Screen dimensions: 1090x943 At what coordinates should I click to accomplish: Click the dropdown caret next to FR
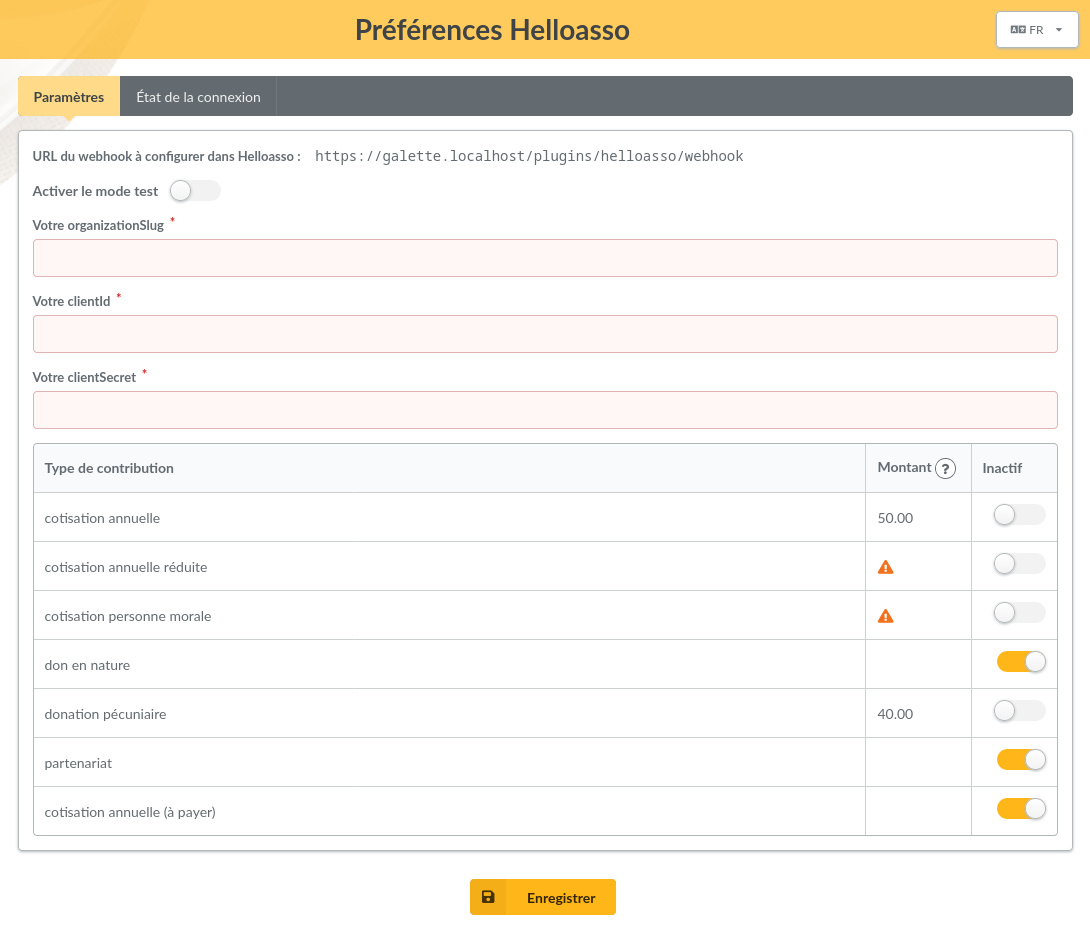(1059, 30)
